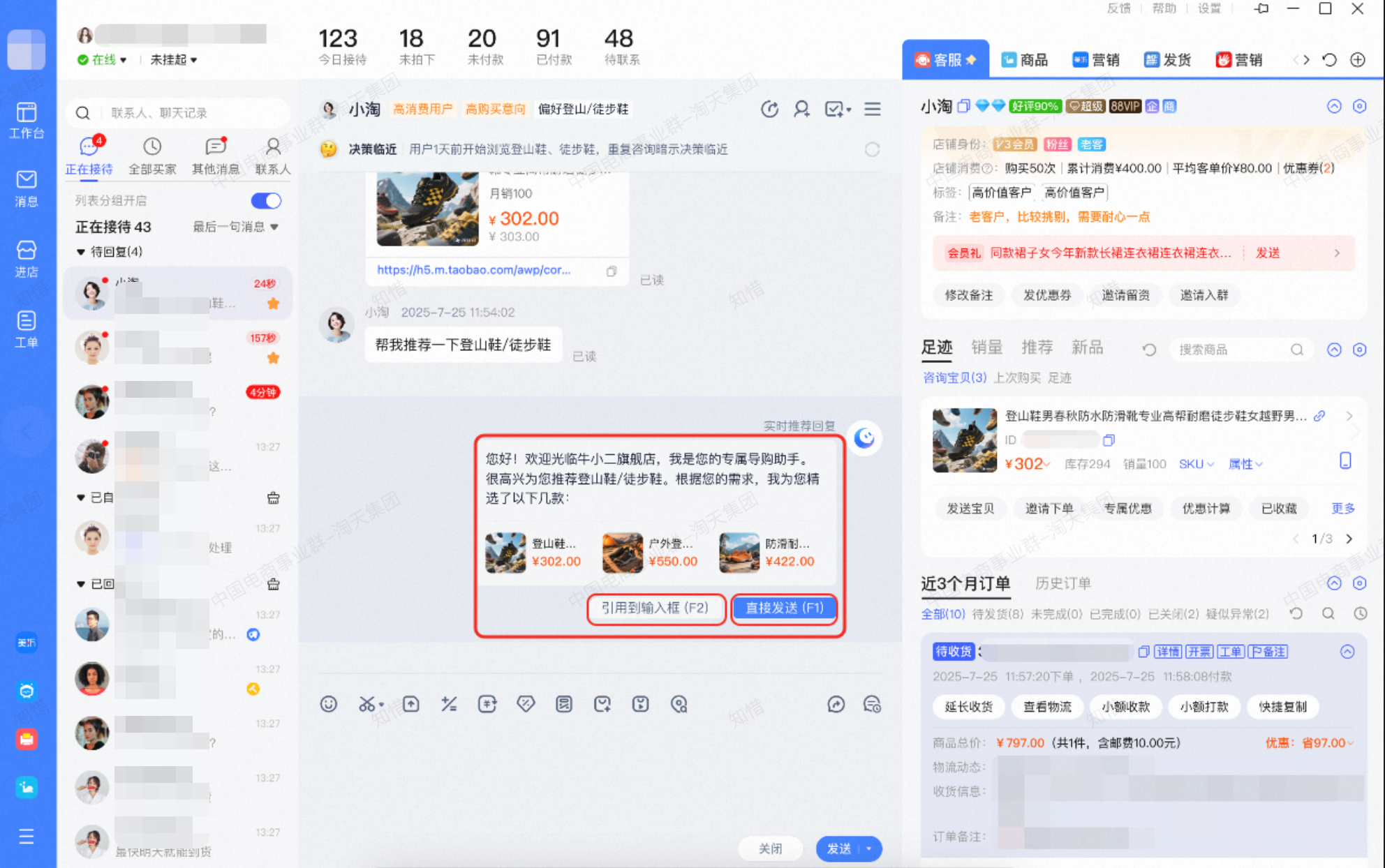Open the 最后一句消息 sort dropdown
Screen dimensions: 1385x868
coord(236,227)
